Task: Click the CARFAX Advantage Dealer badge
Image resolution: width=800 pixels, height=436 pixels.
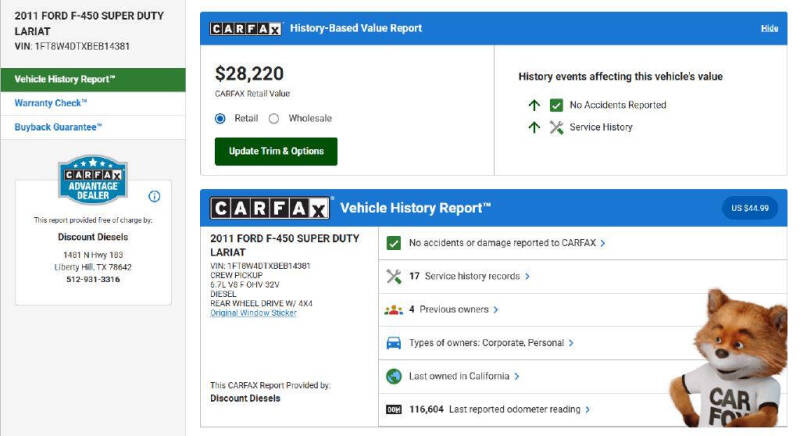Action: (92, 181)
